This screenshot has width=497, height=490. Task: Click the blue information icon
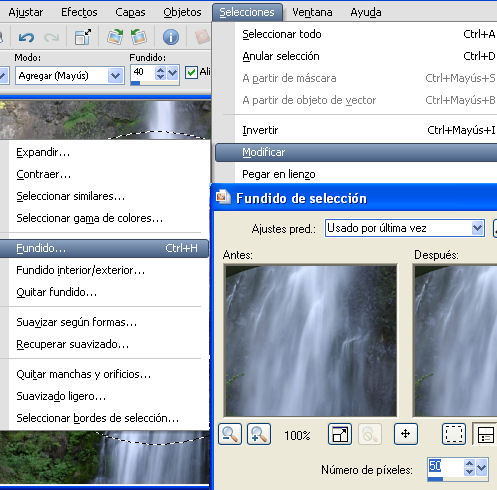pyautogui.click(x=171, y=37)
